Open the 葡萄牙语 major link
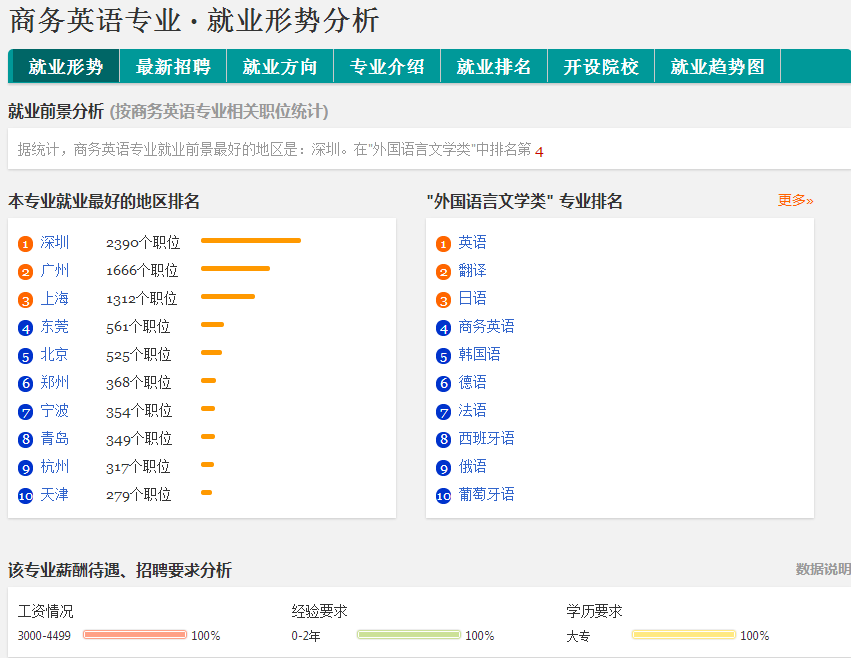The image size is (851, 658). tap(486, 495)
